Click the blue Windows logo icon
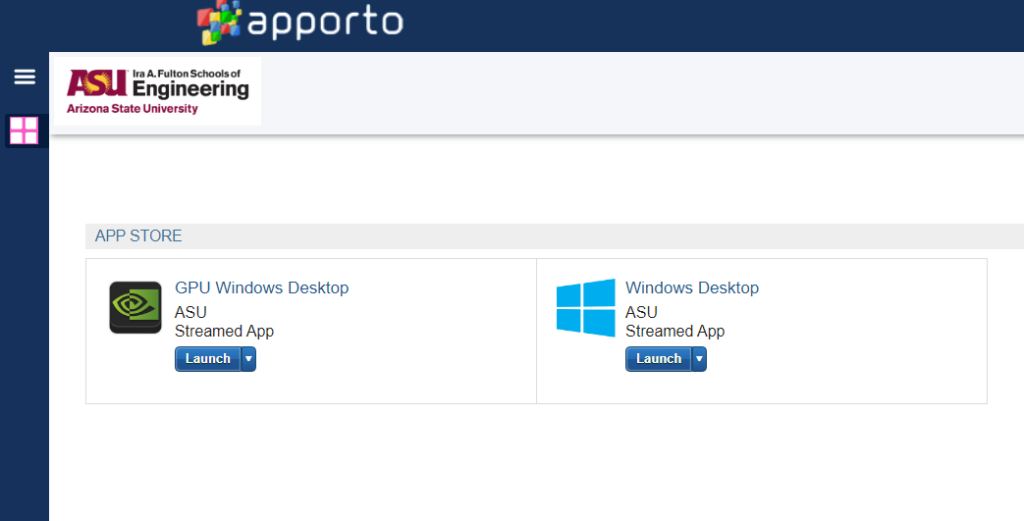This screenshot has height=521, width=1024. click(586, 308)
